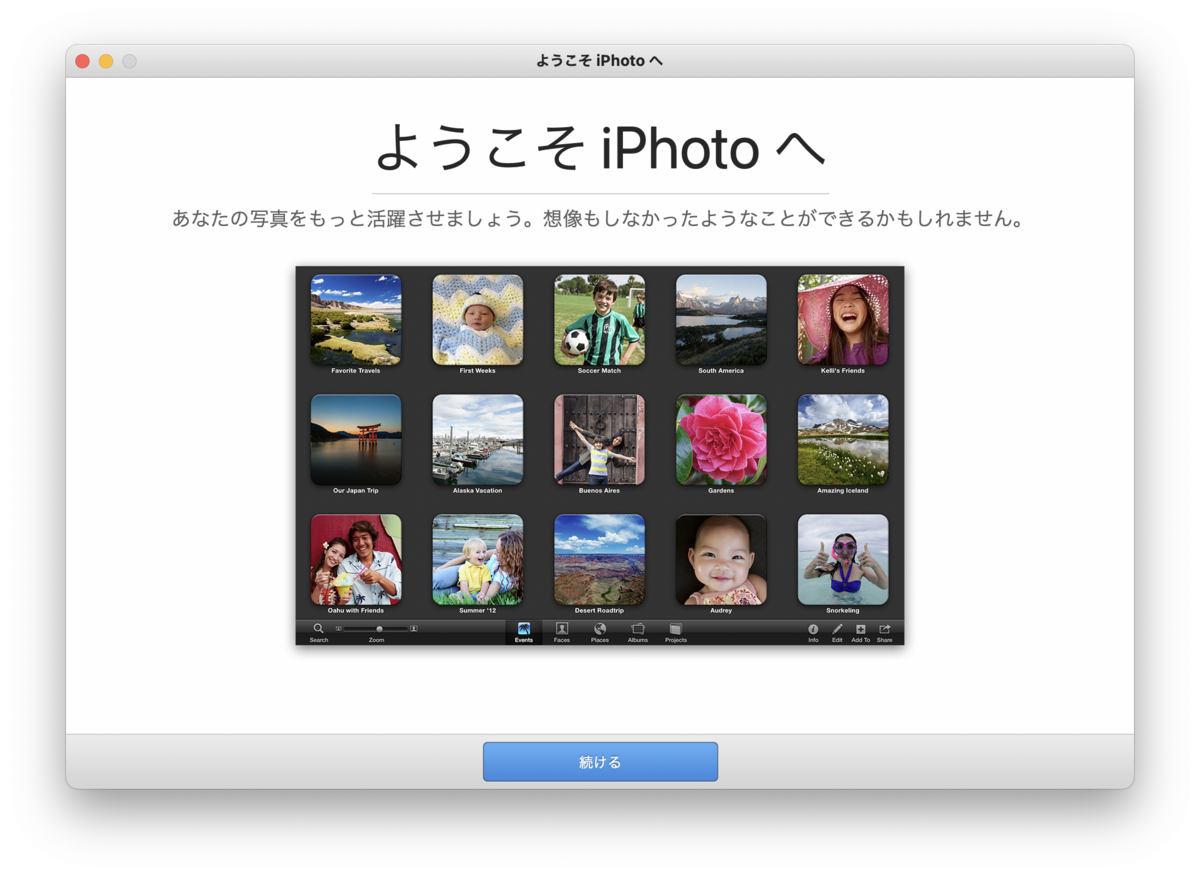Adjust the Zoom slider in toolbar
1200x876 pixels.
[x=376, y=629]
